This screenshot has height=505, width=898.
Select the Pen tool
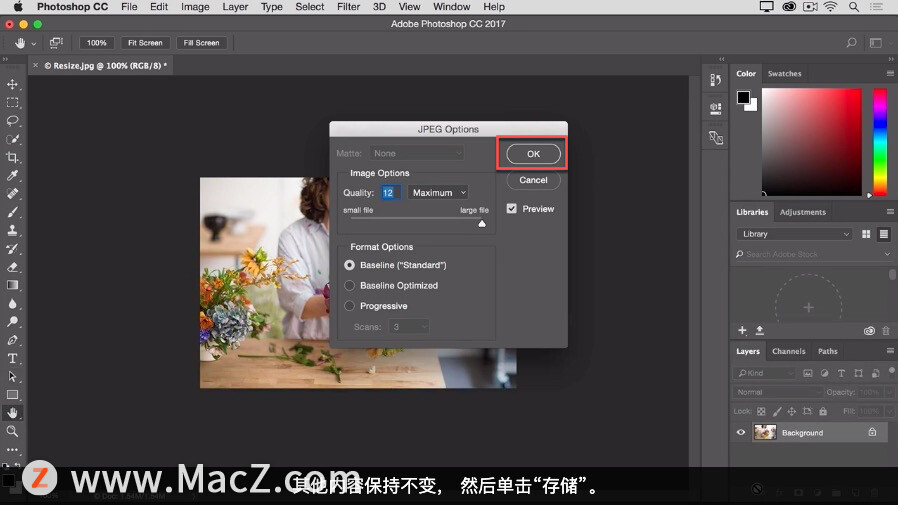pyautogui.click(x=12, y=340)
